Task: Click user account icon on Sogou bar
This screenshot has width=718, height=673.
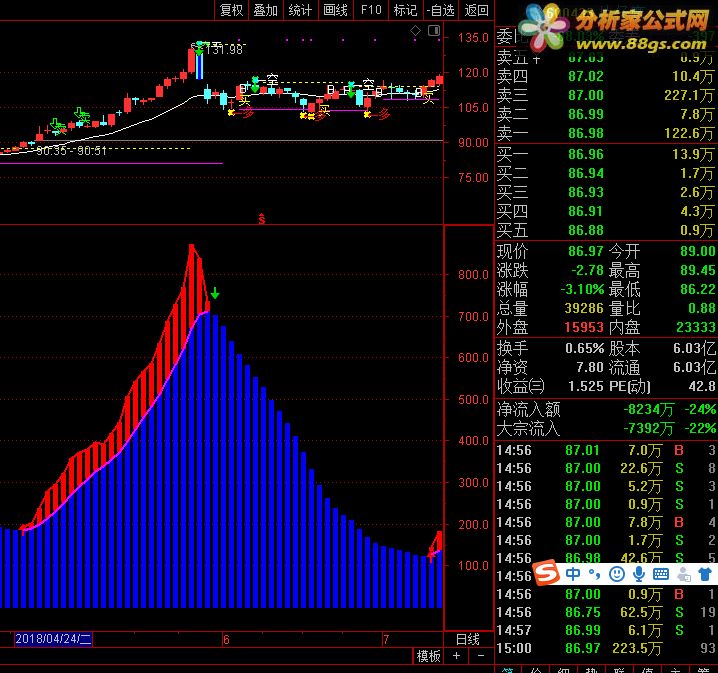Action: 684,574
